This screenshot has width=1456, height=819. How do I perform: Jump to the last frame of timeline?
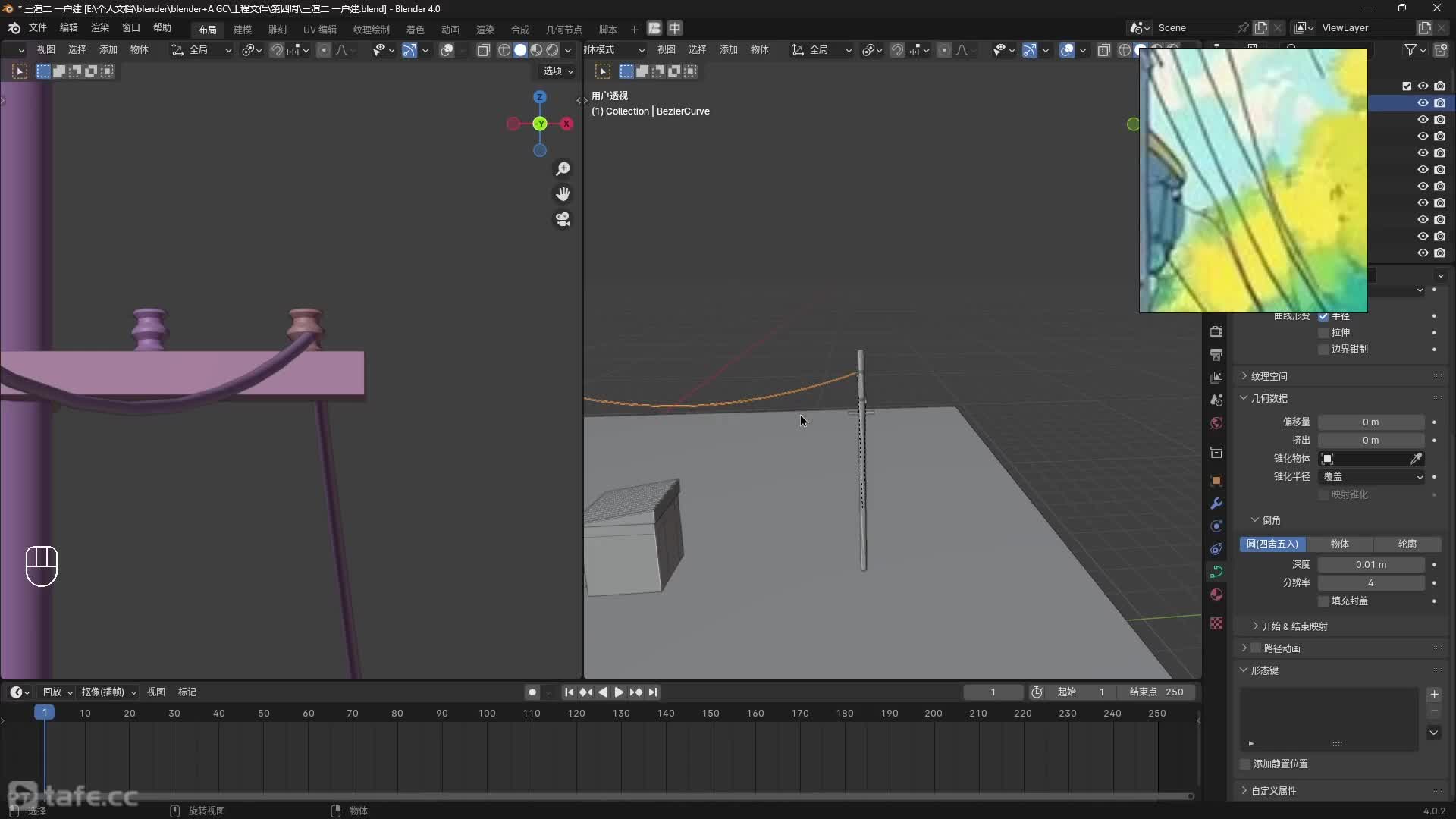point(653,692)
